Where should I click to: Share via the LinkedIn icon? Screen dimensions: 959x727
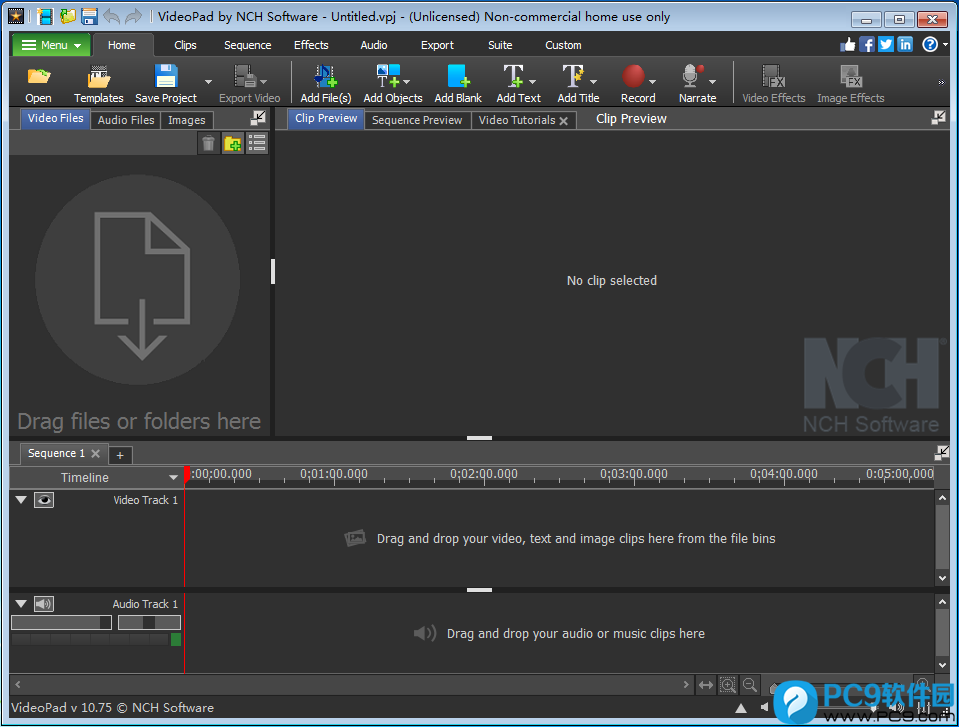click(905, 44)
